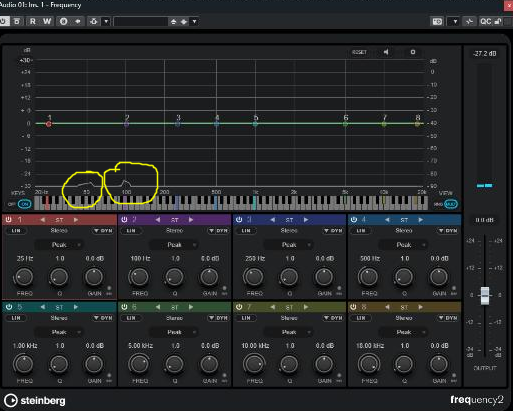Click band 2 GAIN knob
Viewport: 513px width, 411px height.
click(x=209, y=277)
